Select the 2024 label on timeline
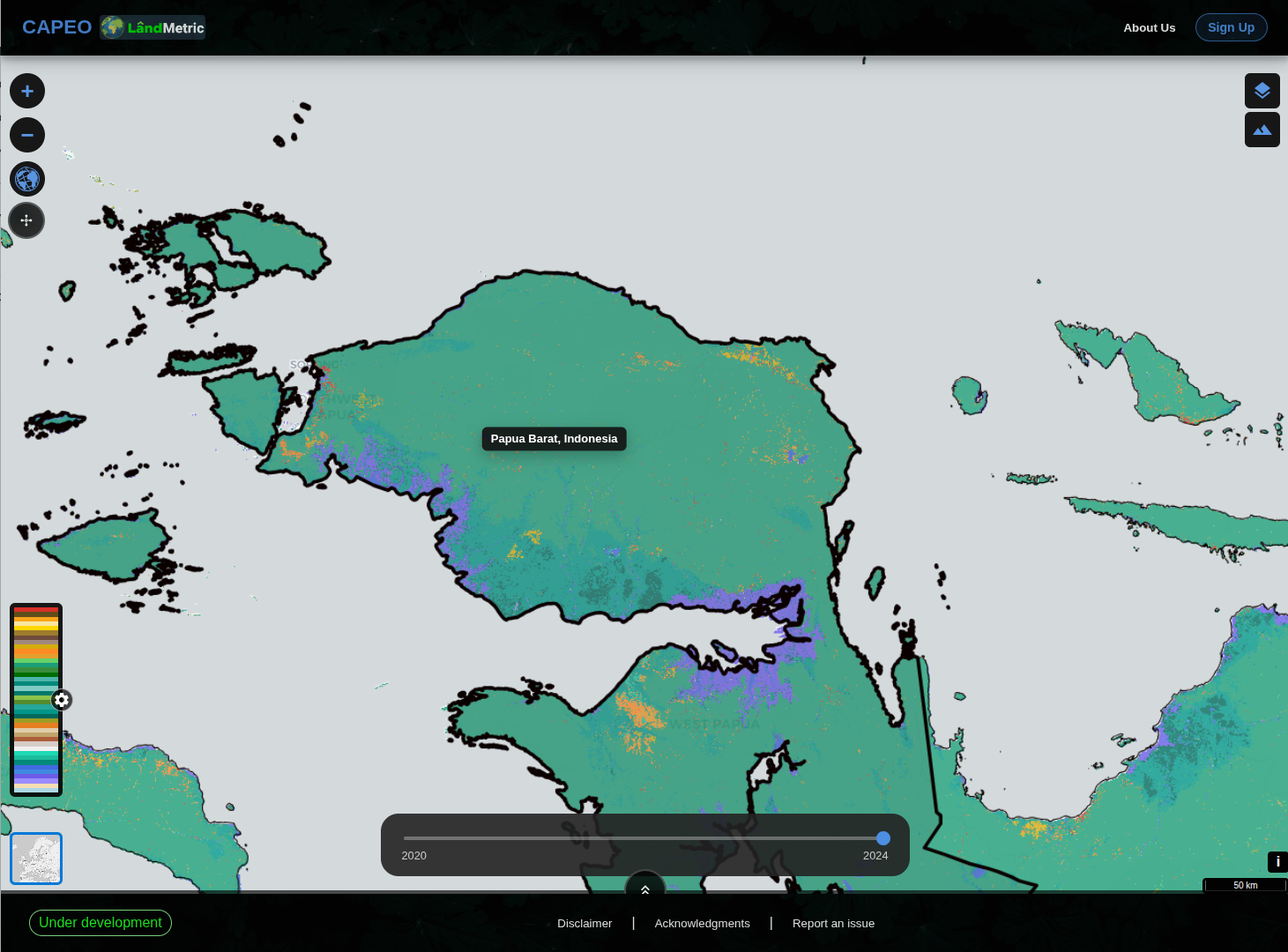1288x952 pixels. click(x=875, y=855)
